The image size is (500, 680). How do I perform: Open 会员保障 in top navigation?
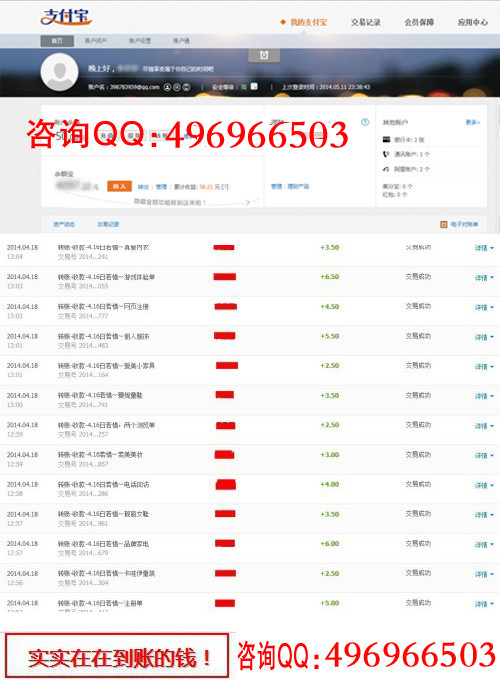pos(419,22)
